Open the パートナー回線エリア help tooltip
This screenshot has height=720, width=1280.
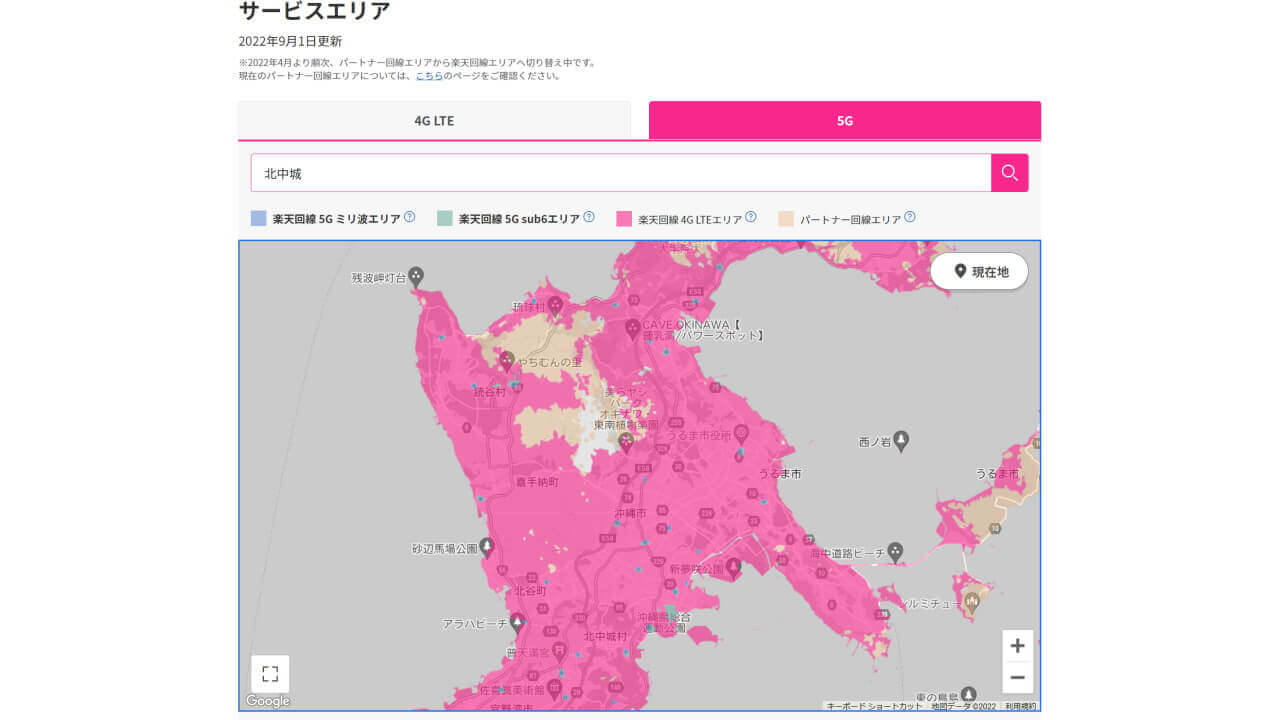[x=910, y=217]
